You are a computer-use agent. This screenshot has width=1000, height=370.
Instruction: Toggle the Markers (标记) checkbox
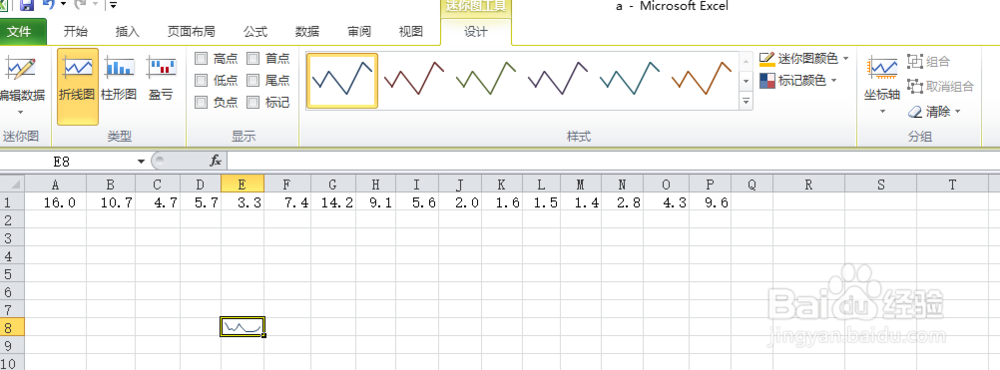tap(253, 102)
